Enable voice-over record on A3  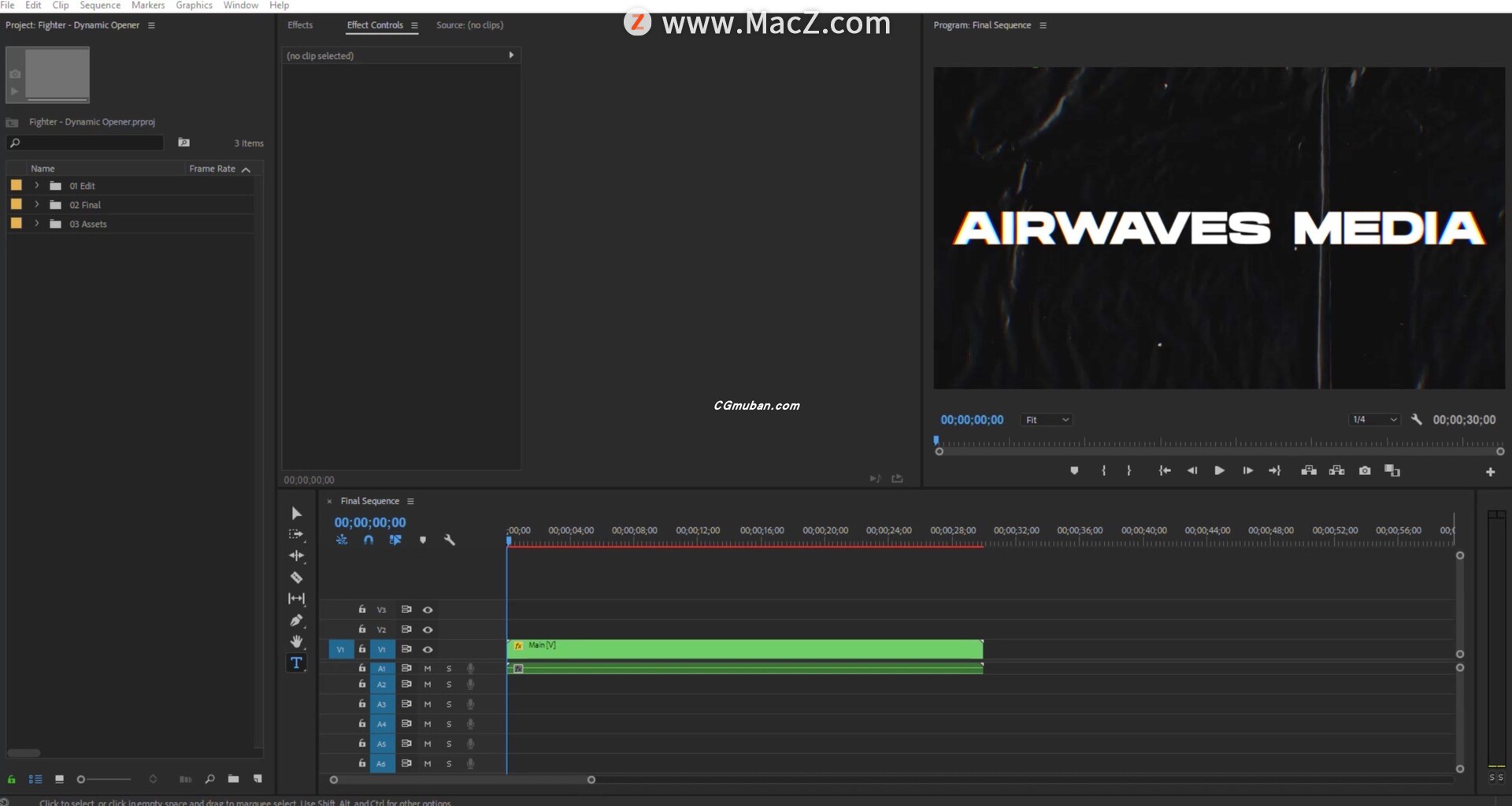[470, 704]
